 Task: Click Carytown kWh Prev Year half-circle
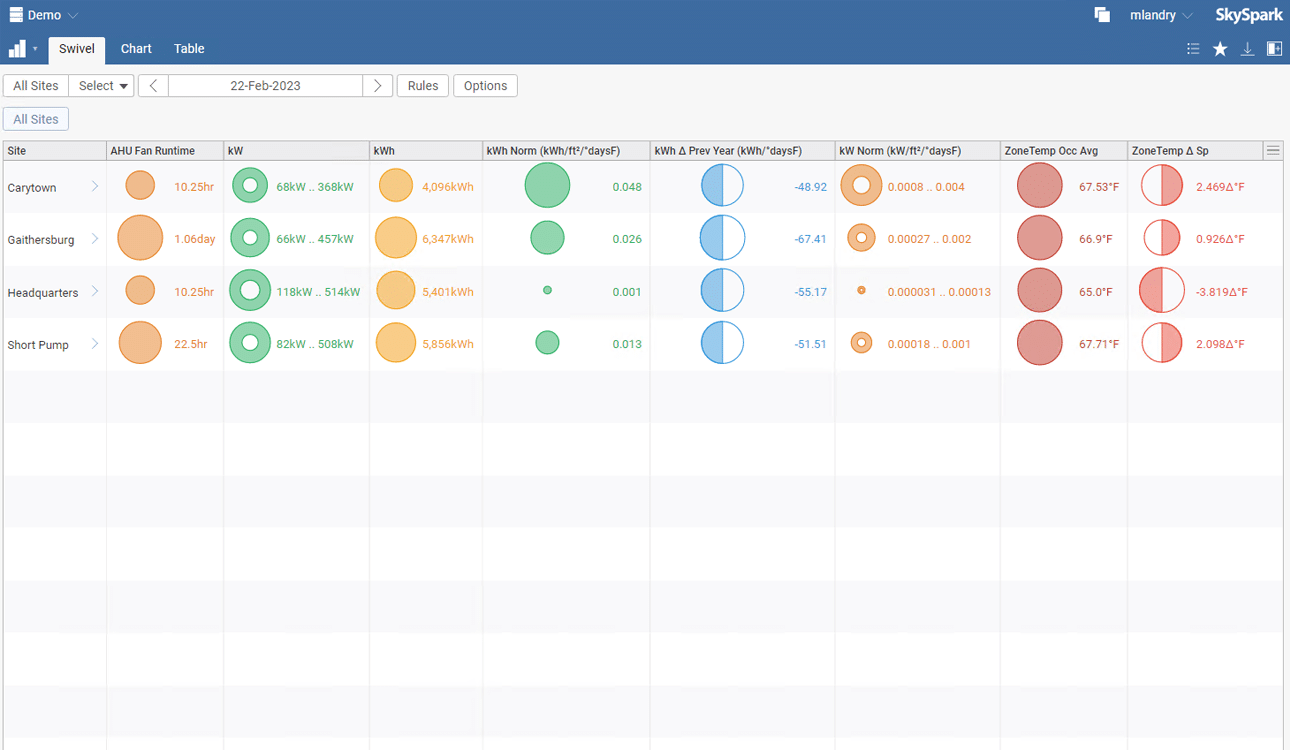[722, 186]
